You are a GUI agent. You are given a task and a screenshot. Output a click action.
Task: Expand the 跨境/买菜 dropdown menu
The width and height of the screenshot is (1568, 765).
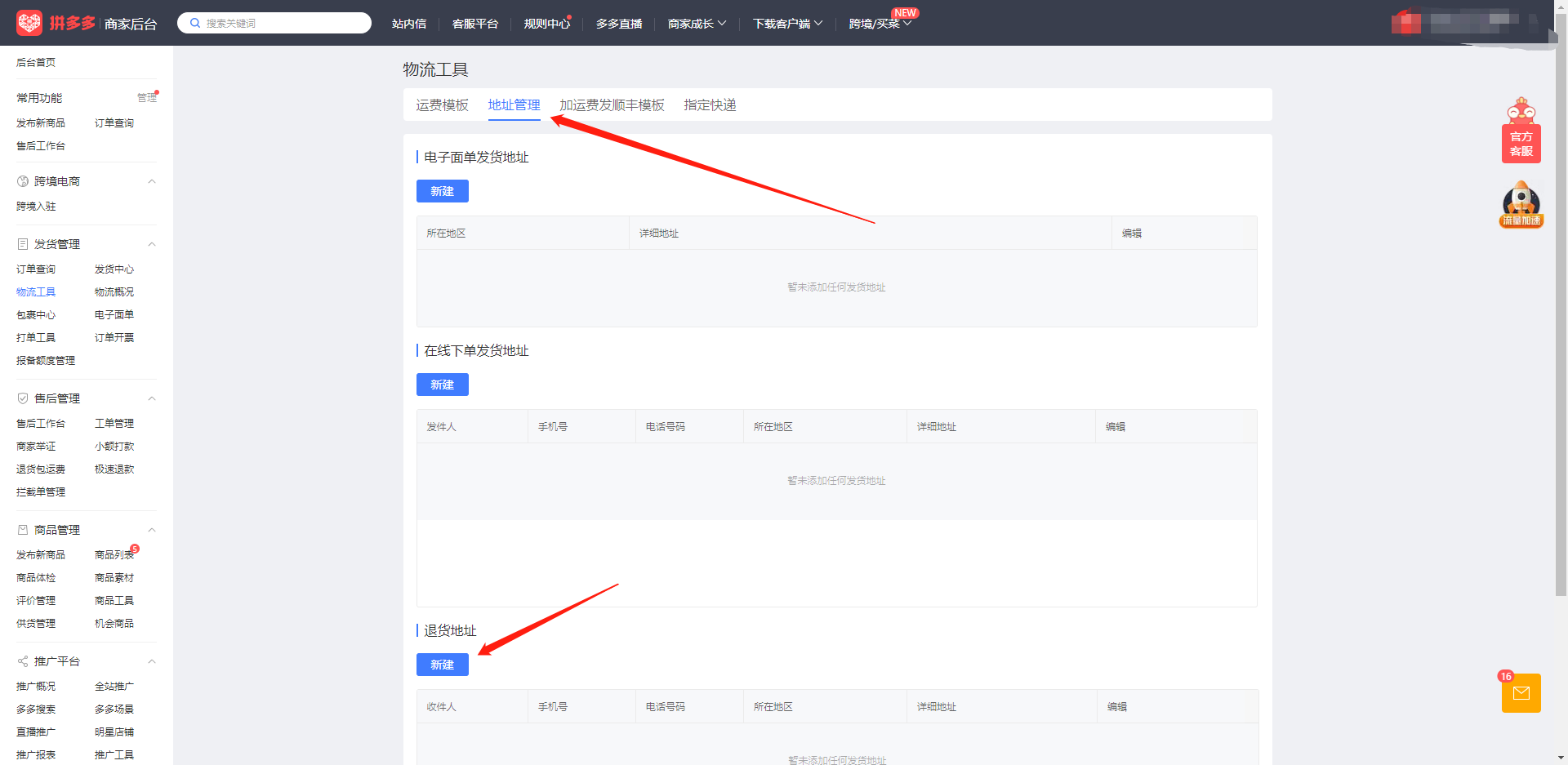point(880,24)
